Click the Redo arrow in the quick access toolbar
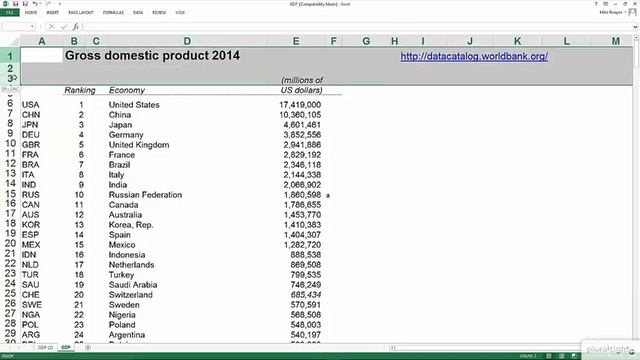 click(48, 4)
